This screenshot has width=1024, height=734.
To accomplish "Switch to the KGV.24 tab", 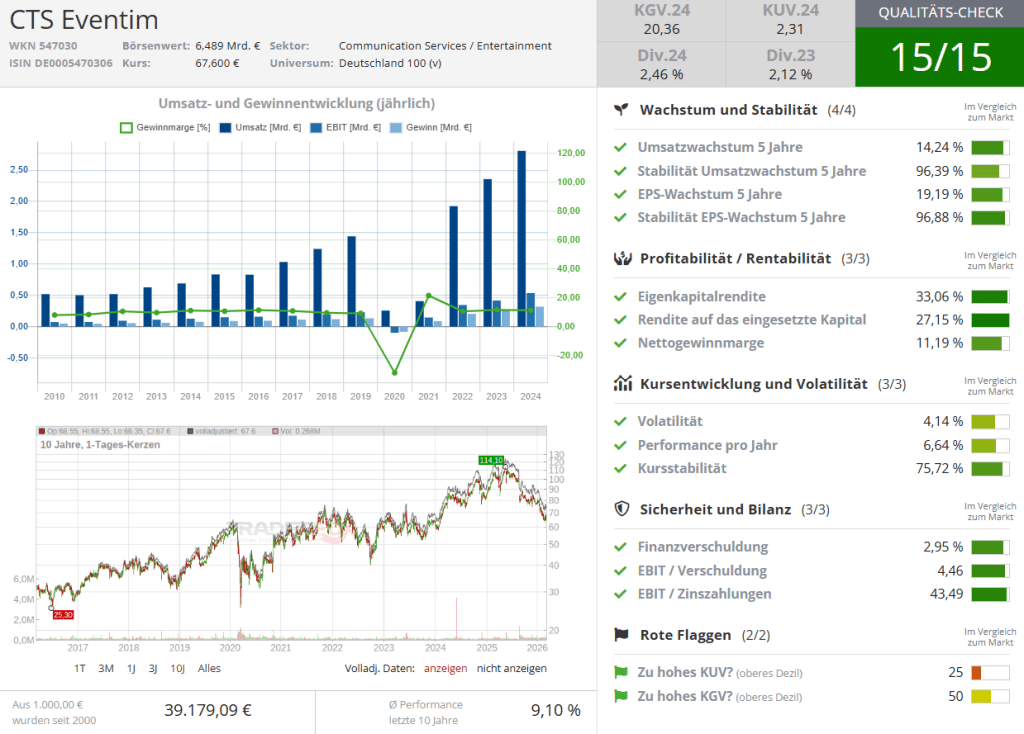I will 660,18.
